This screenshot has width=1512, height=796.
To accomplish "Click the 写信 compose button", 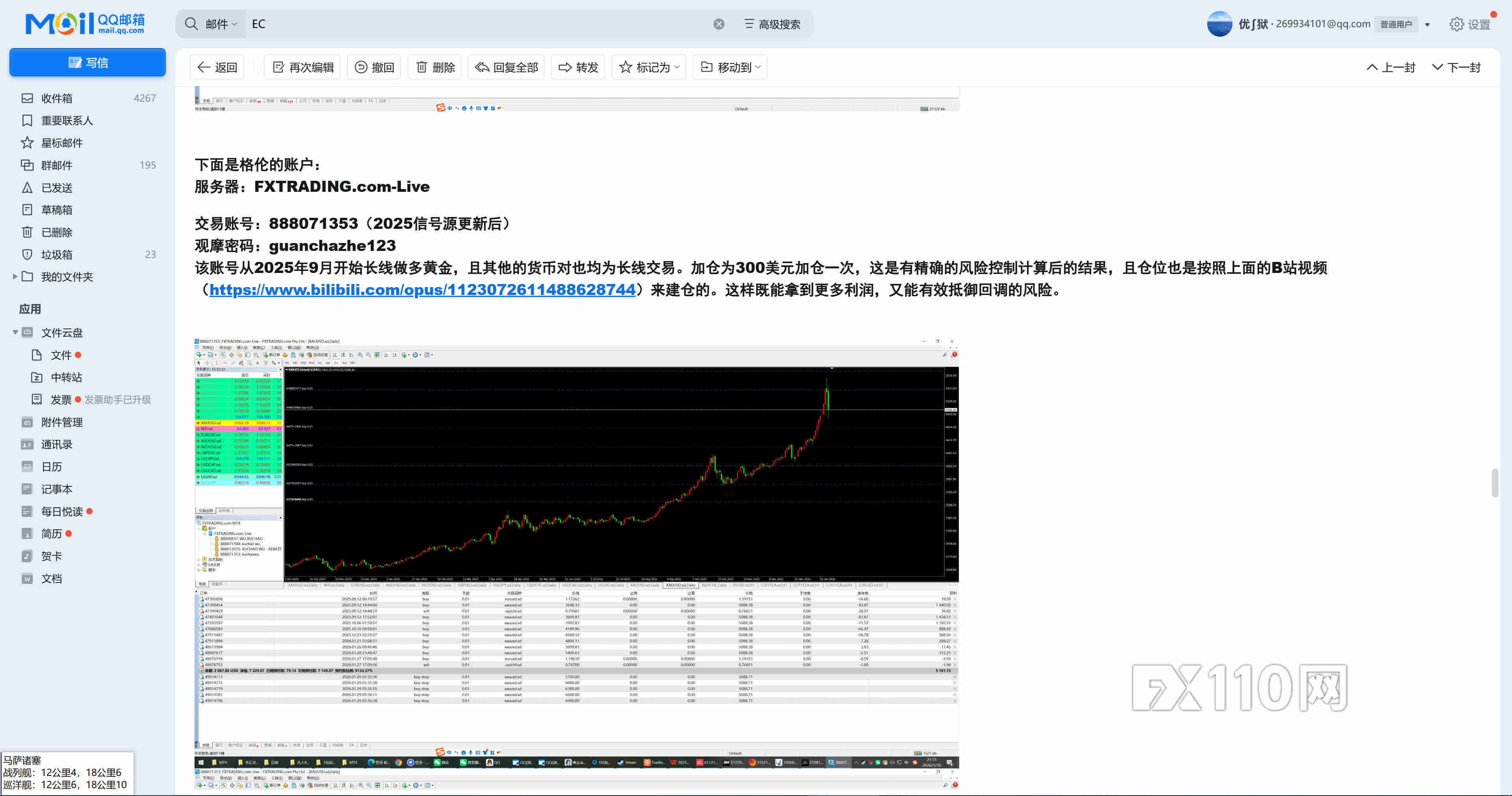I will coord(87,62).
